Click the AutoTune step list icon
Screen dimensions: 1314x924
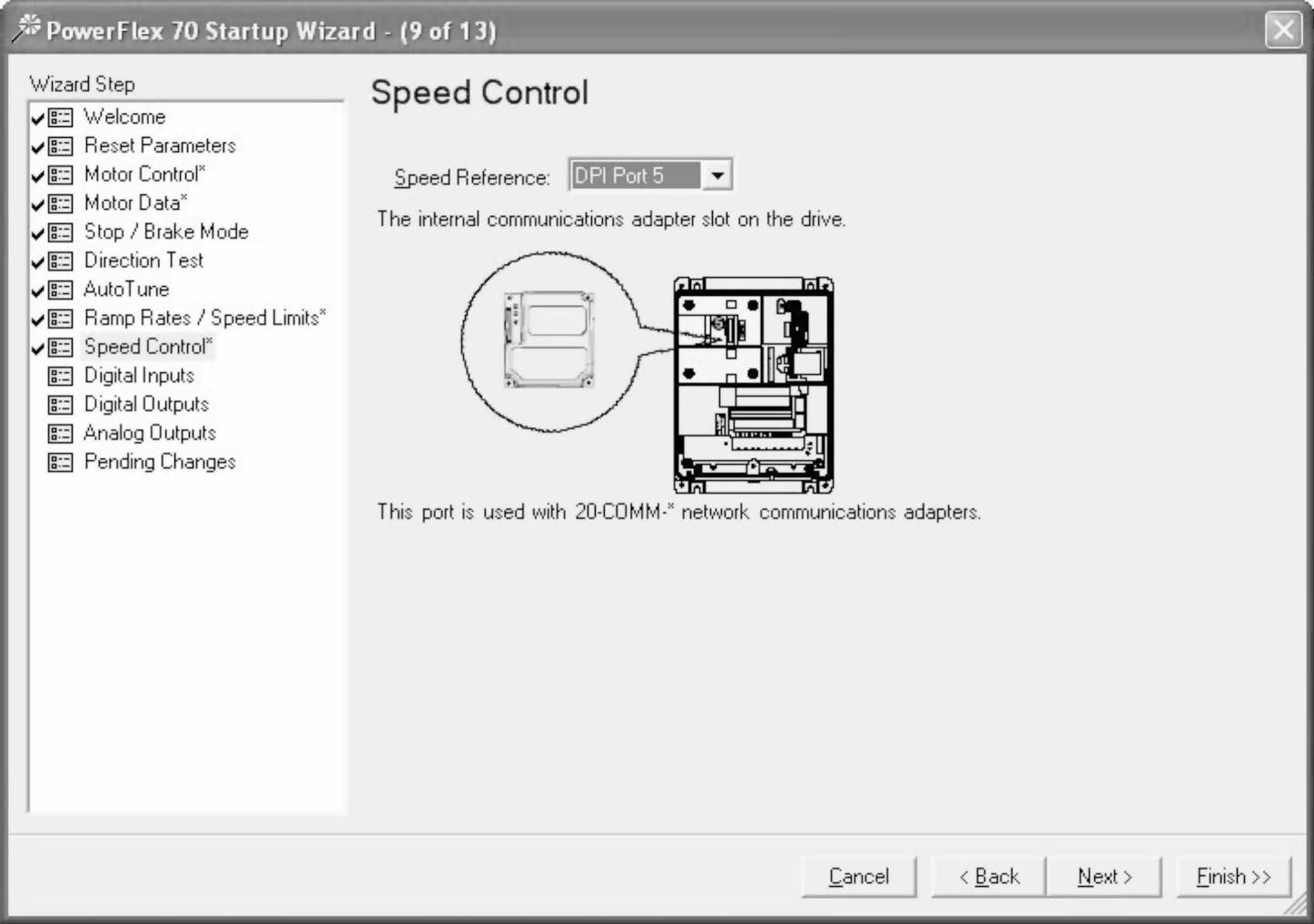(x=61, y=290)
